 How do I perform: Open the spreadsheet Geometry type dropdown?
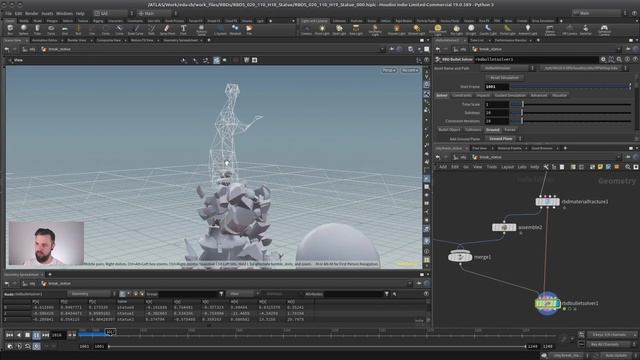(91, 294)
